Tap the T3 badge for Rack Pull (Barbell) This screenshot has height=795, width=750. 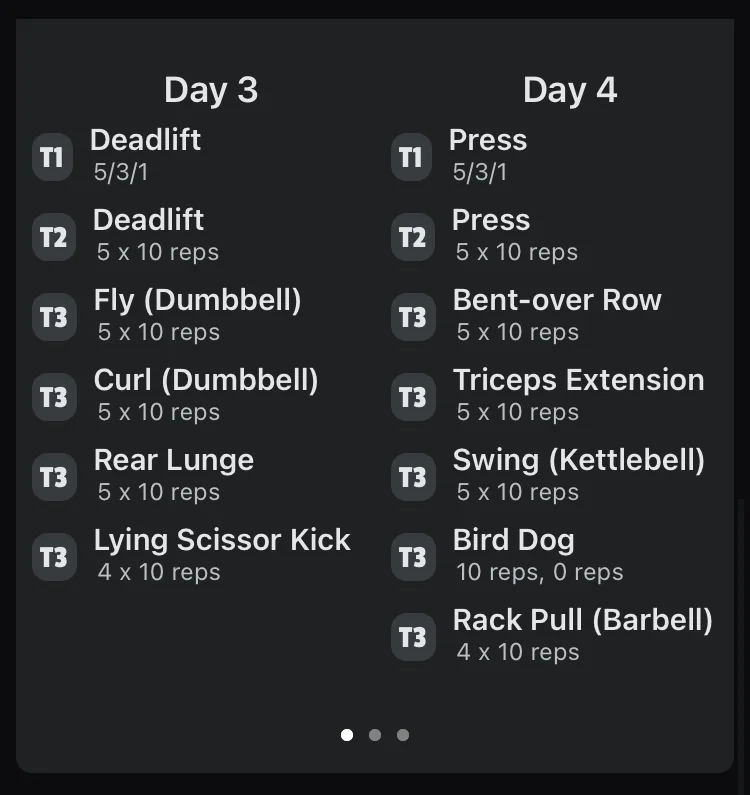tap(412, 638)
